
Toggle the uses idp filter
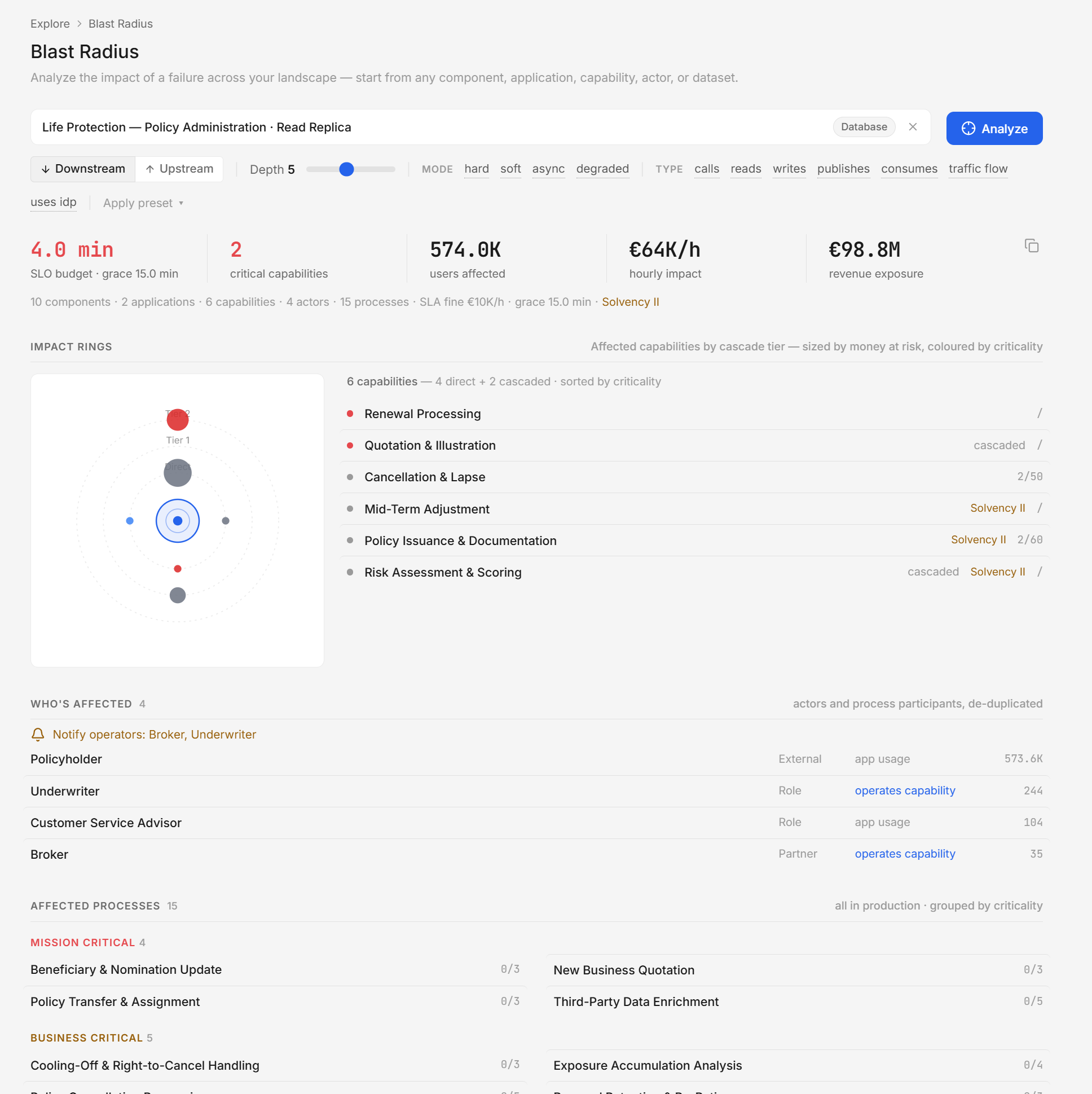(53, 202)
